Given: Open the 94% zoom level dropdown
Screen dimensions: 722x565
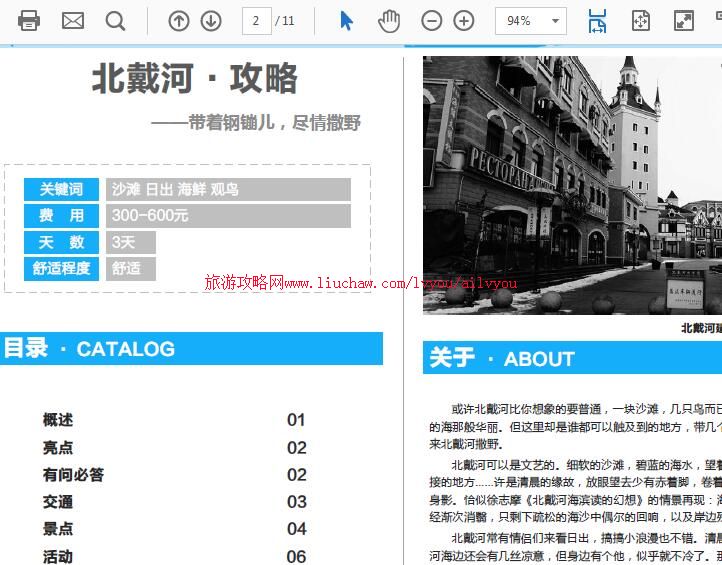Looking at the screenshot, I should pyautogui.click(x=530, y=21).
